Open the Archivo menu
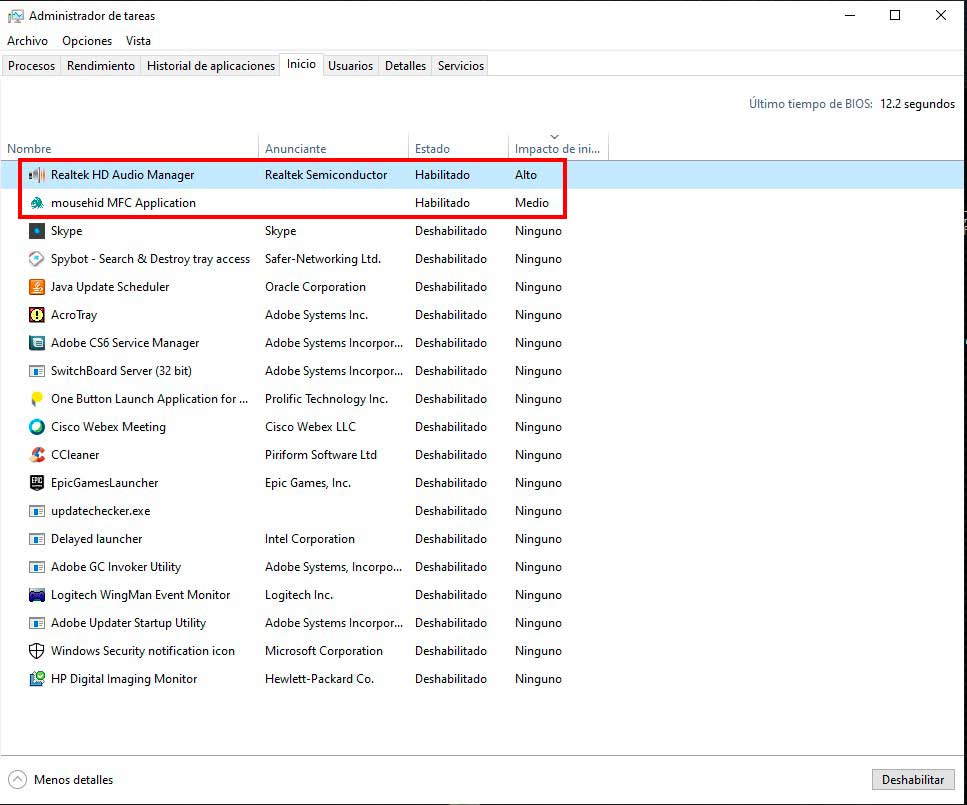 click(27, 41)
